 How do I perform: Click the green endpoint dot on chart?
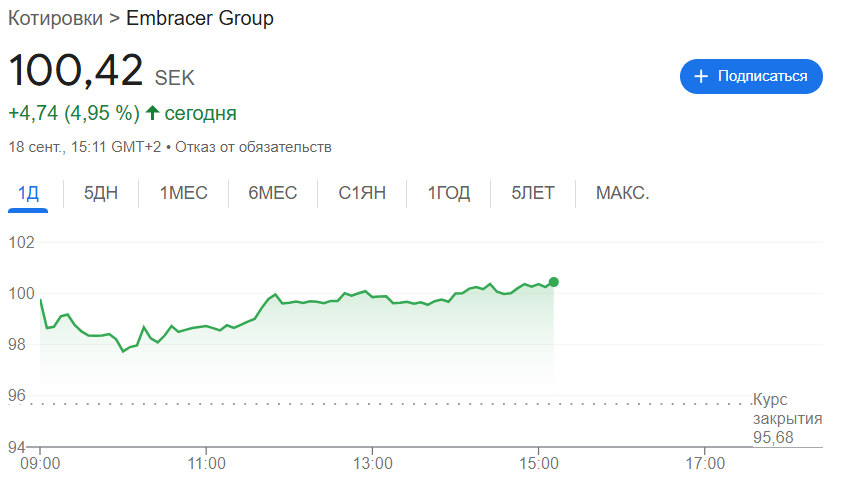pos(554,282)
